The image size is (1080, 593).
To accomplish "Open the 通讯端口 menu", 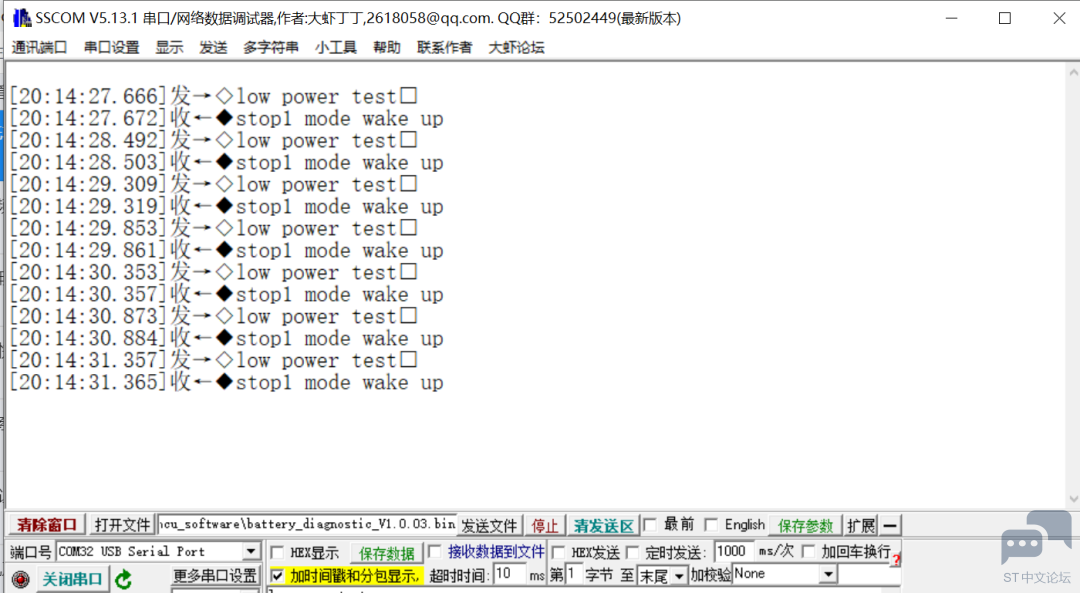I will coord(39,47).
